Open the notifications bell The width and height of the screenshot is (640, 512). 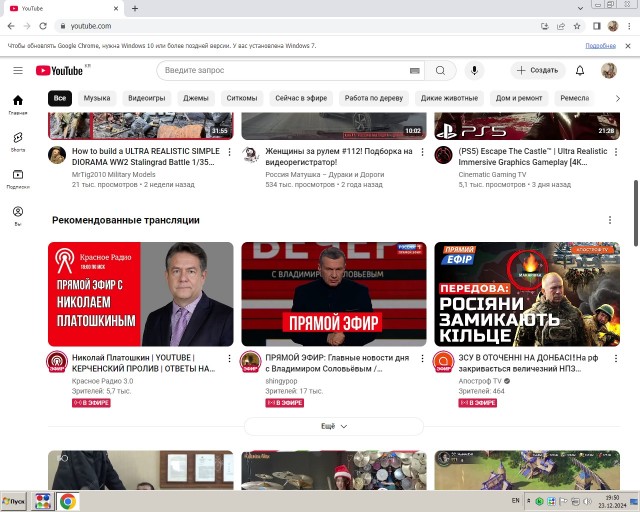pyautogui.click(x=580, y=70)
